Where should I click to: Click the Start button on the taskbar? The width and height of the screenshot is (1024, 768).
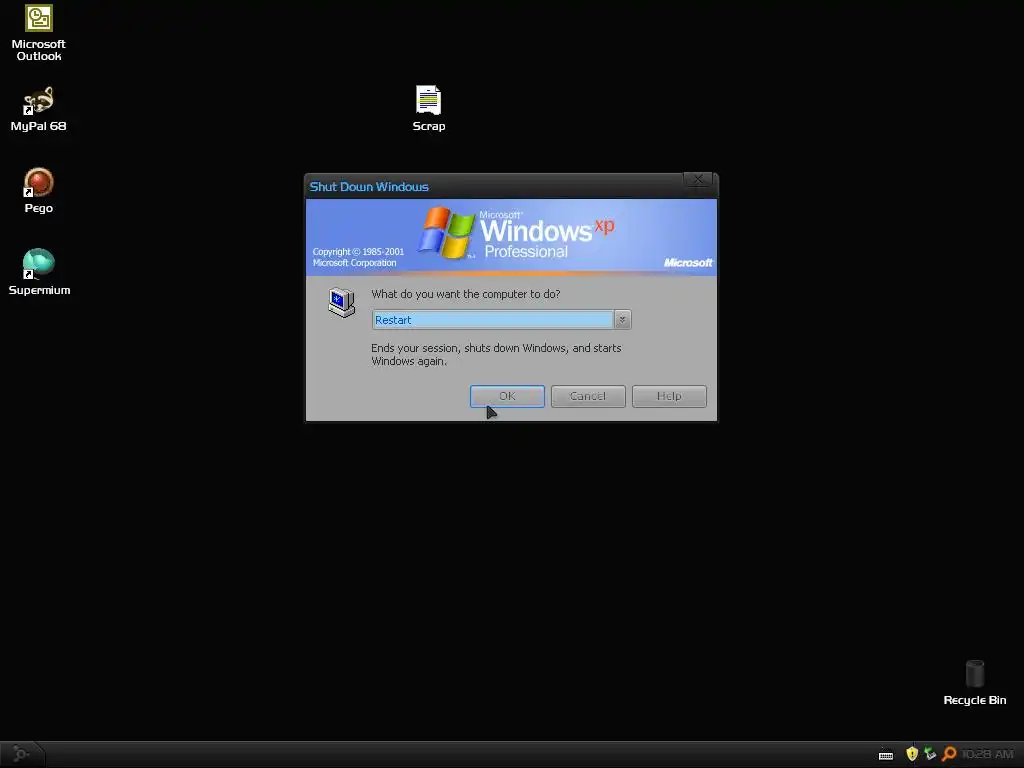21,754
